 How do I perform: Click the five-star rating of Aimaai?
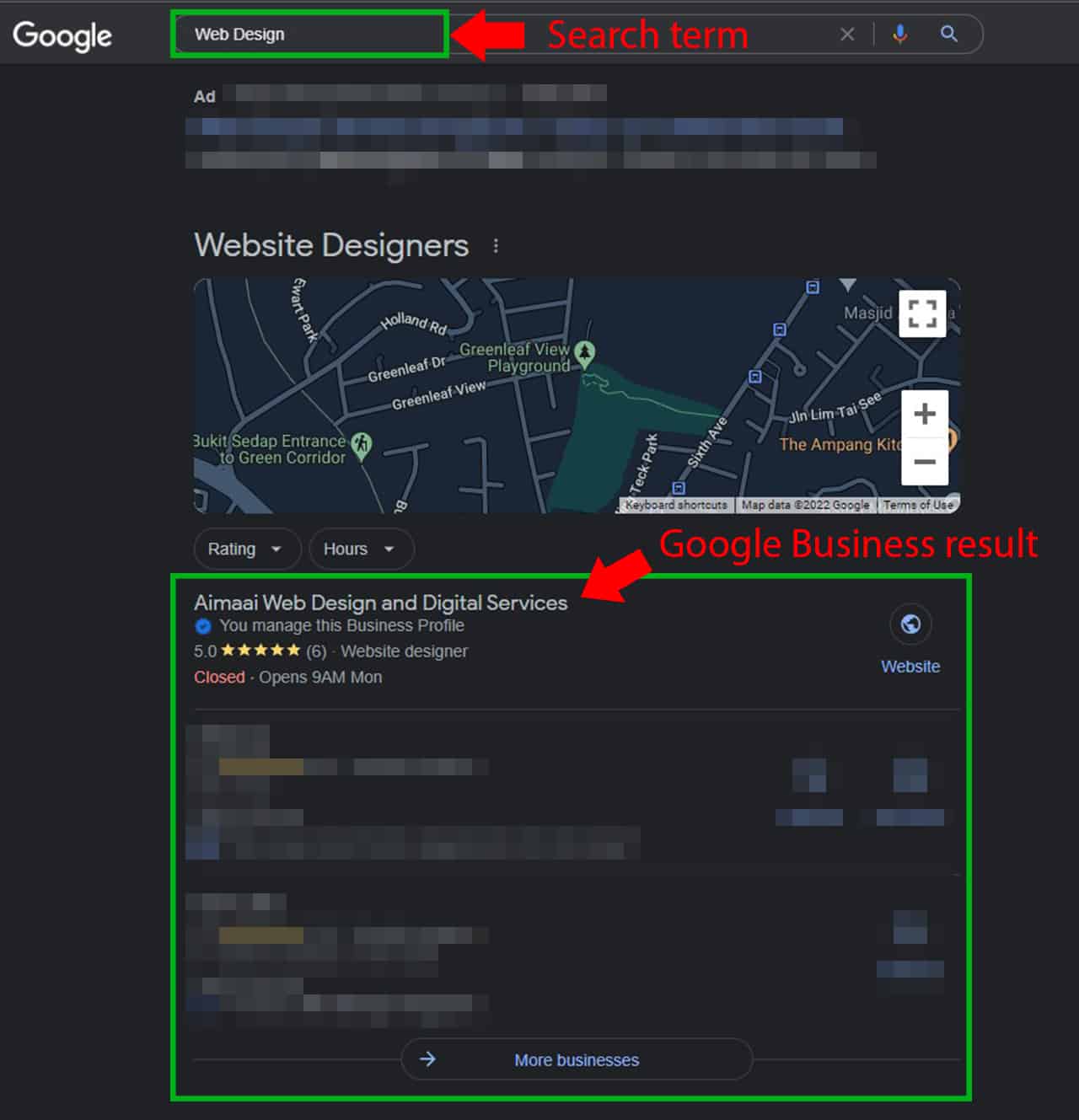pos(260,651)
